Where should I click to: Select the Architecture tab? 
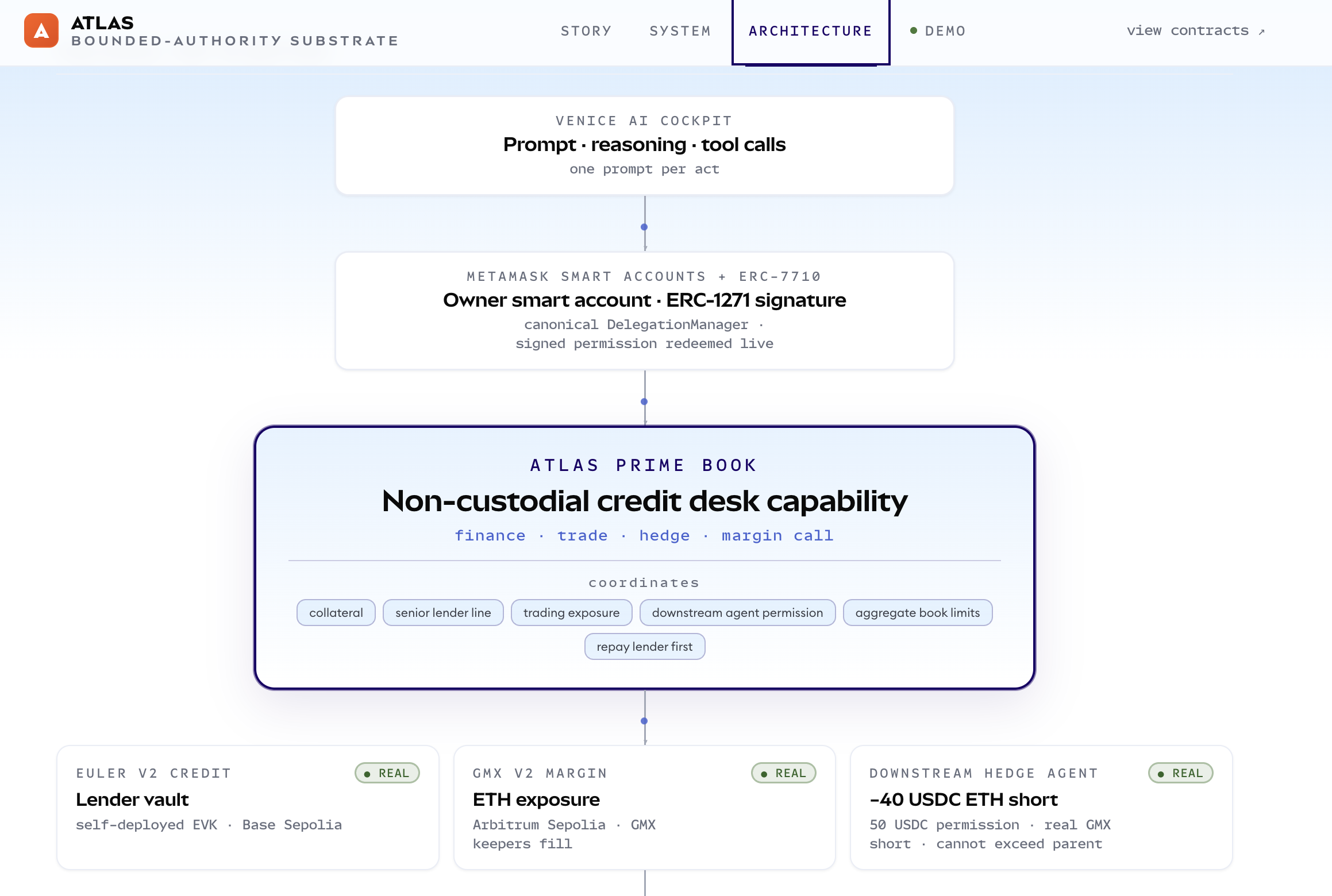point(810,32)
